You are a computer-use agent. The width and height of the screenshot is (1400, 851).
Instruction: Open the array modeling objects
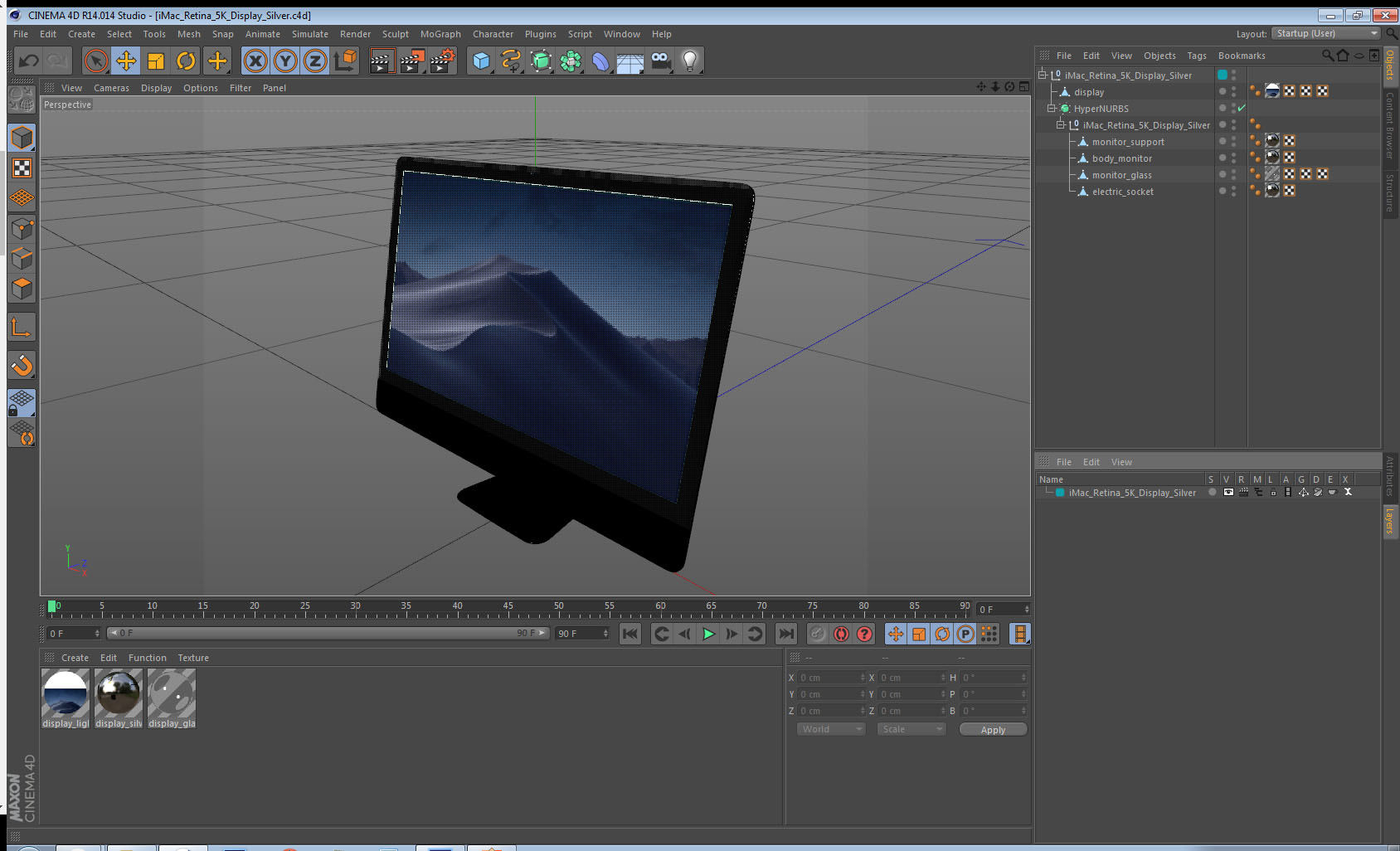click(571, 61)
